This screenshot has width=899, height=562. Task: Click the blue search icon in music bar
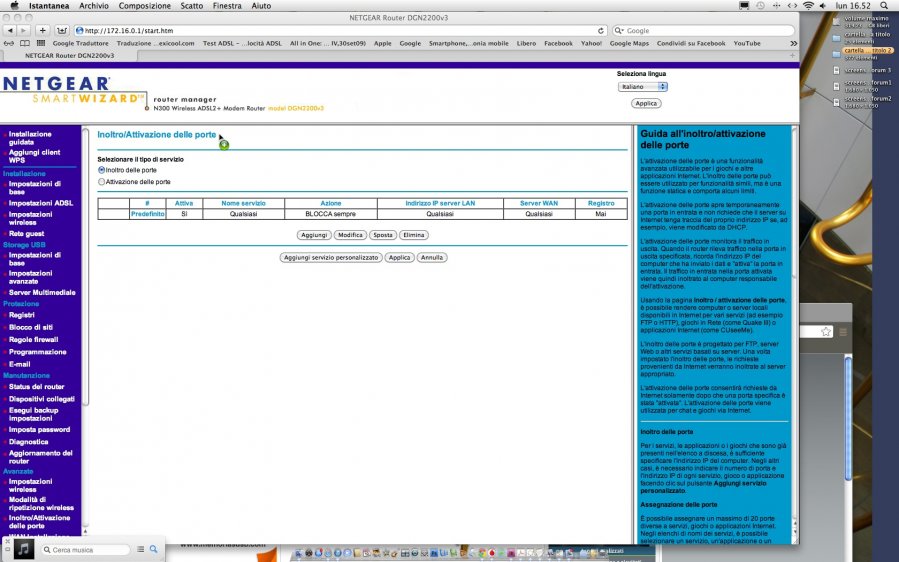tap(153, 549)
